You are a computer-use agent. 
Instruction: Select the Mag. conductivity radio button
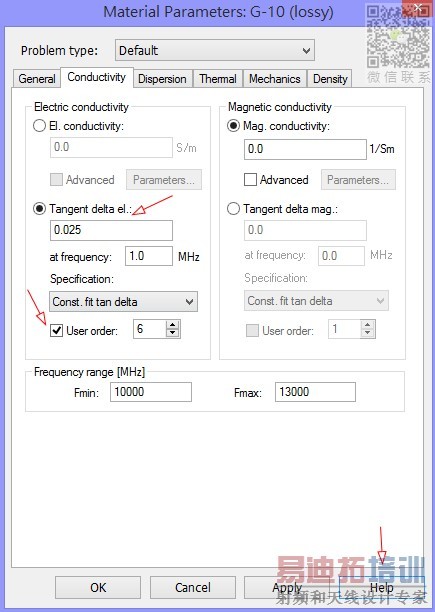233,126
